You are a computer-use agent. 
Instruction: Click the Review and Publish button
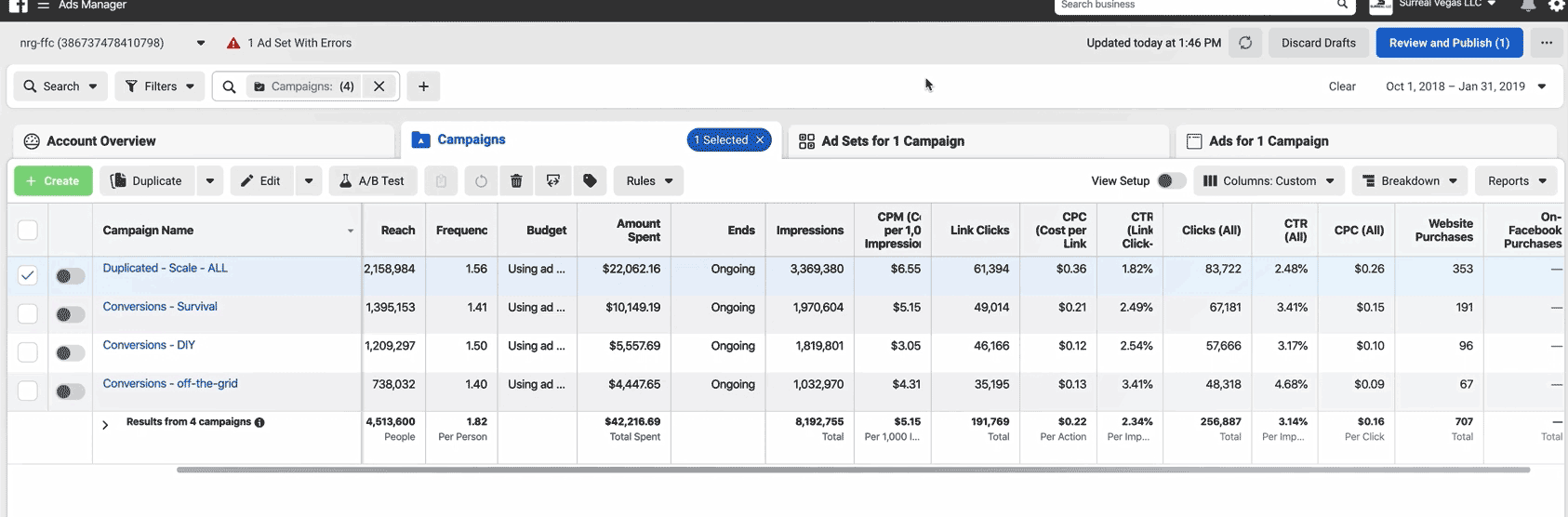(x=1448, y=43)
